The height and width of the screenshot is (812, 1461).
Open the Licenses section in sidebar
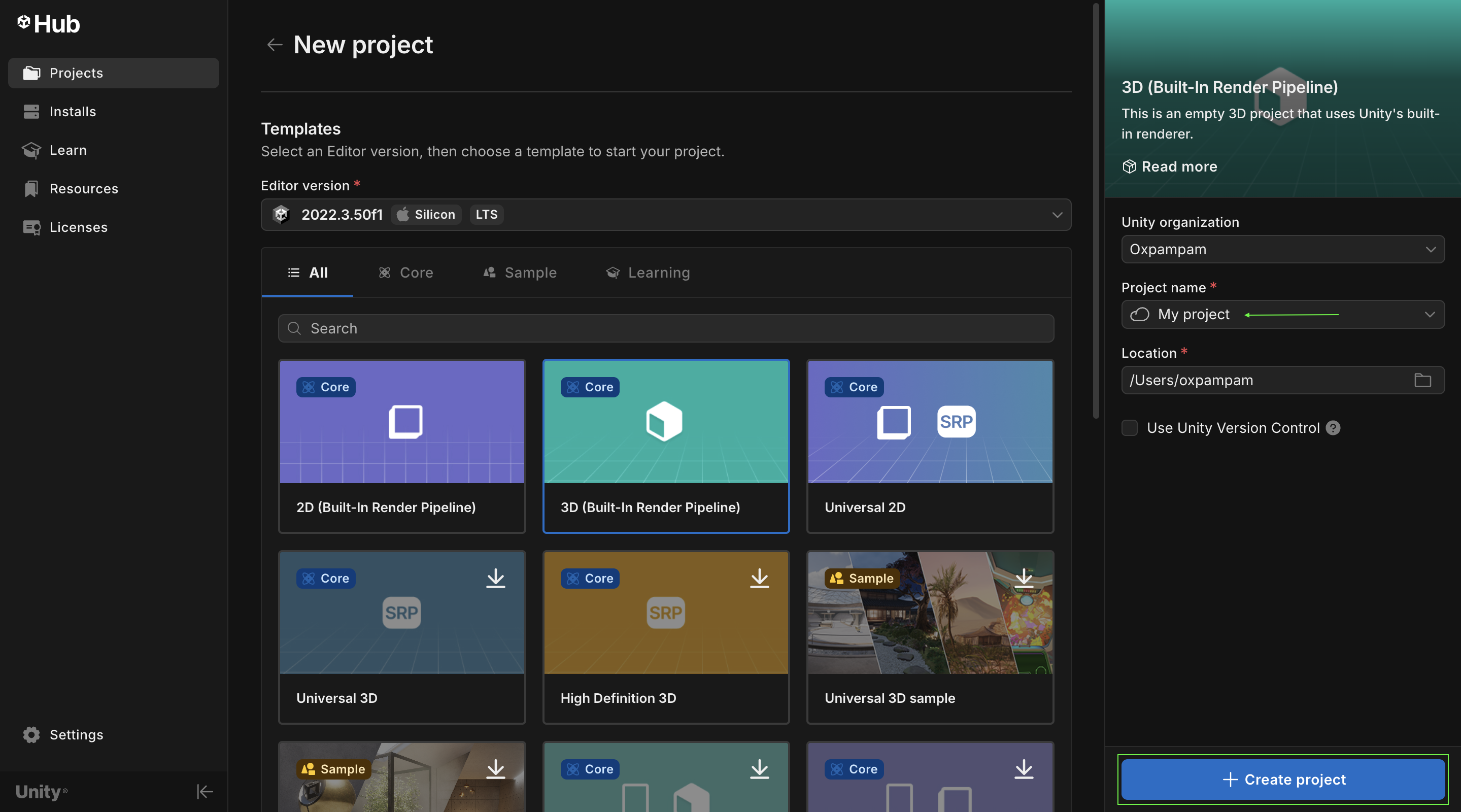click(78, 227)
